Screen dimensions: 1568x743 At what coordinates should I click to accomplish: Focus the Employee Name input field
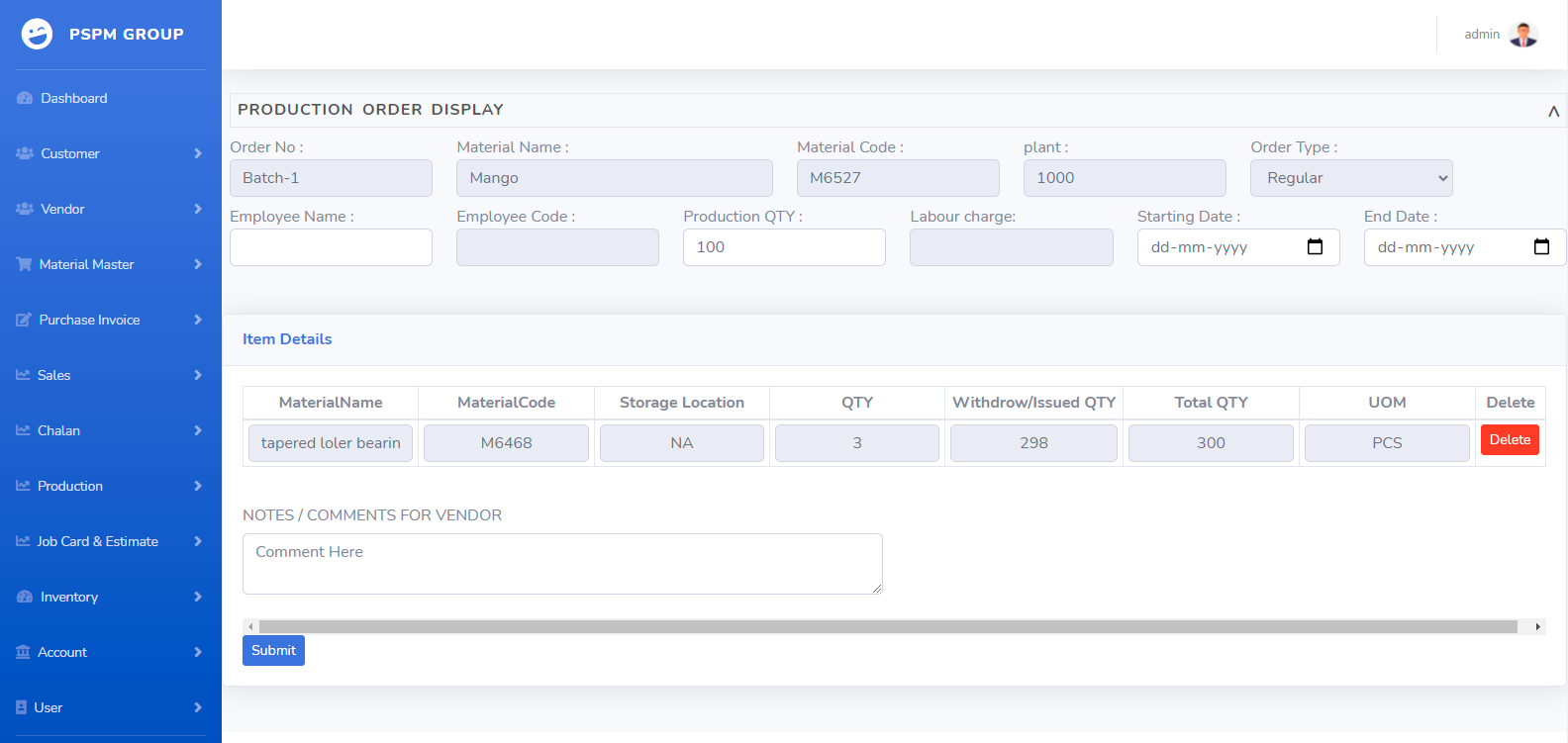(331, 247)
